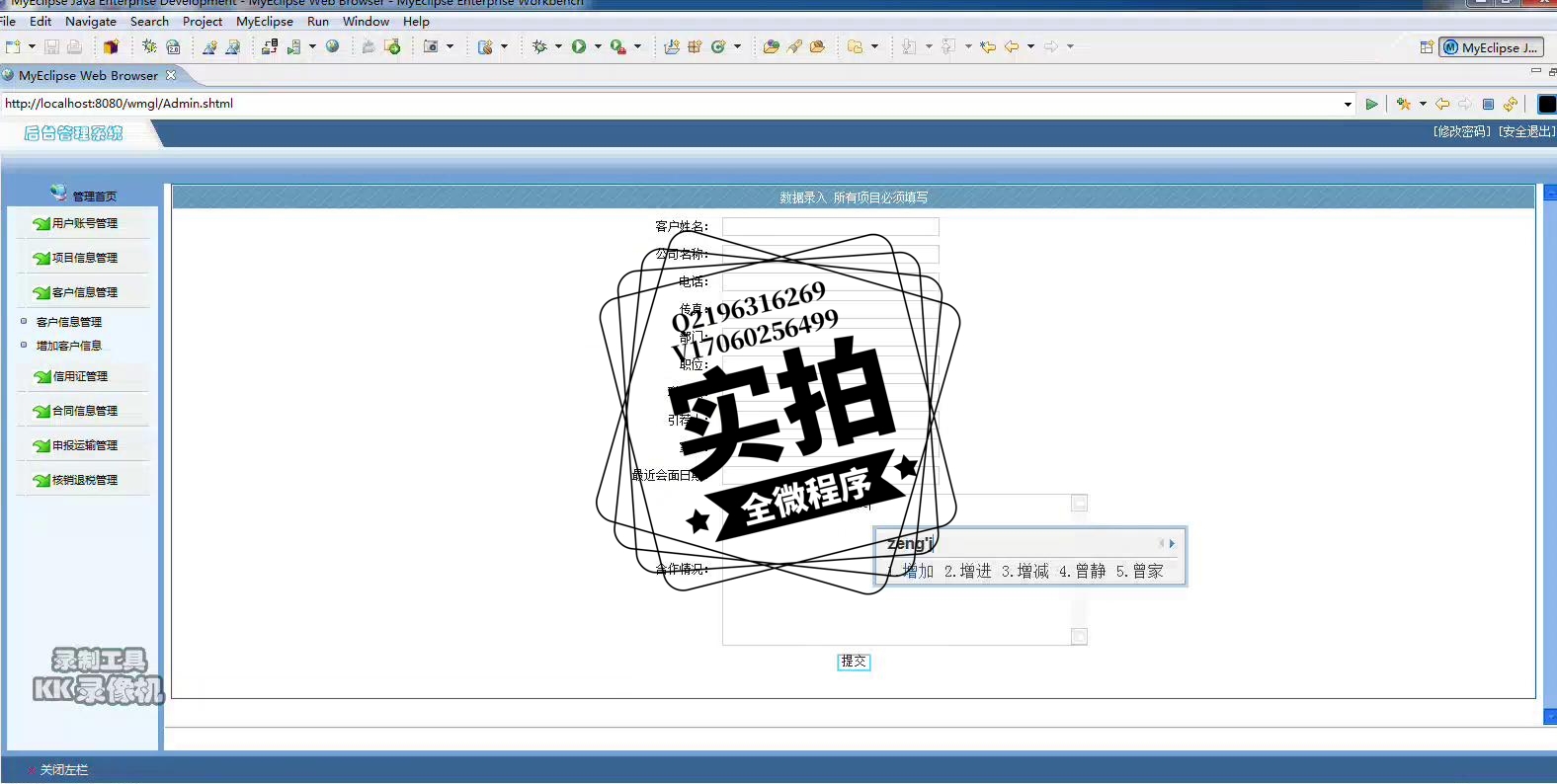This screenshot has height=784, width=1557.
Task: Select the 增加客户信息 submenu item
Action: (x=69, y=346)
